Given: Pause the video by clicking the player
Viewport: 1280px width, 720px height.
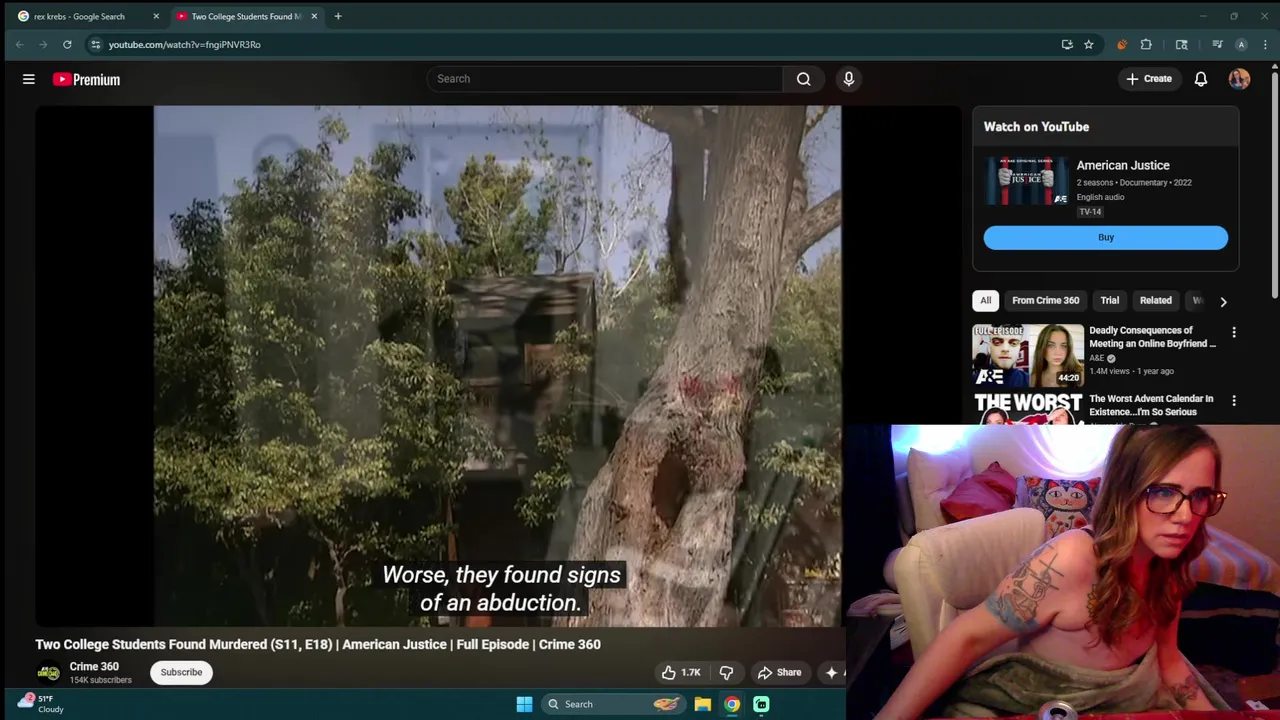Looking at the screenshot, I should point(497,366).
